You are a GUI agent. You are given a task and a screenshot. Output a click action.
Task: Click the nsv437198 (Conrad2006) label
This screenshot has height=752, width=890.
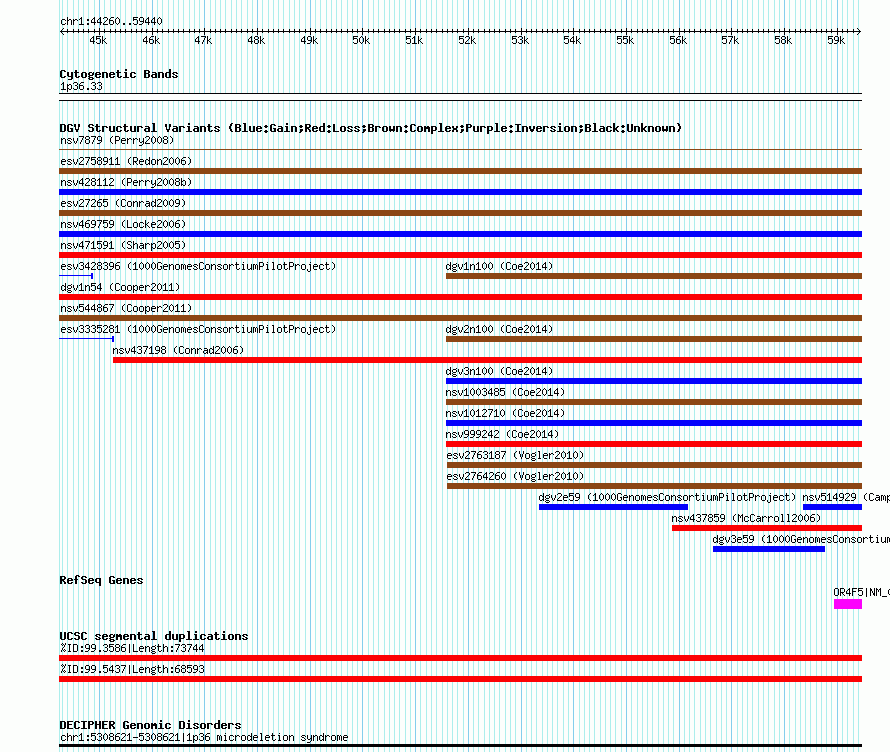click(178, 350)
